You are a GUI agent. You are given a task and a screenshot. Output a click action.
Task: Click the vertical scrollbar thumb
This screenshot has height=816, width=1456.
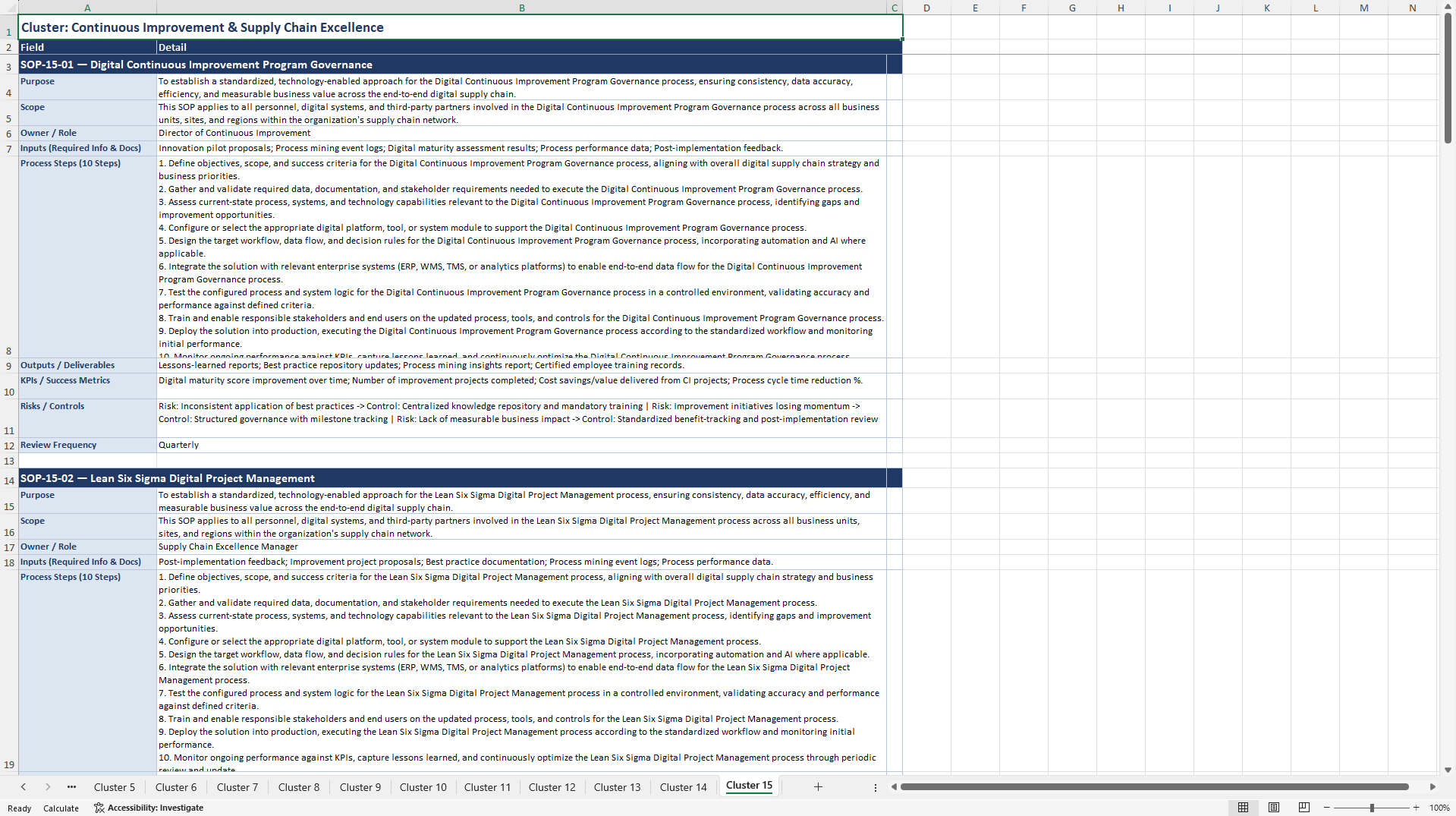(x=1448, y=78)
